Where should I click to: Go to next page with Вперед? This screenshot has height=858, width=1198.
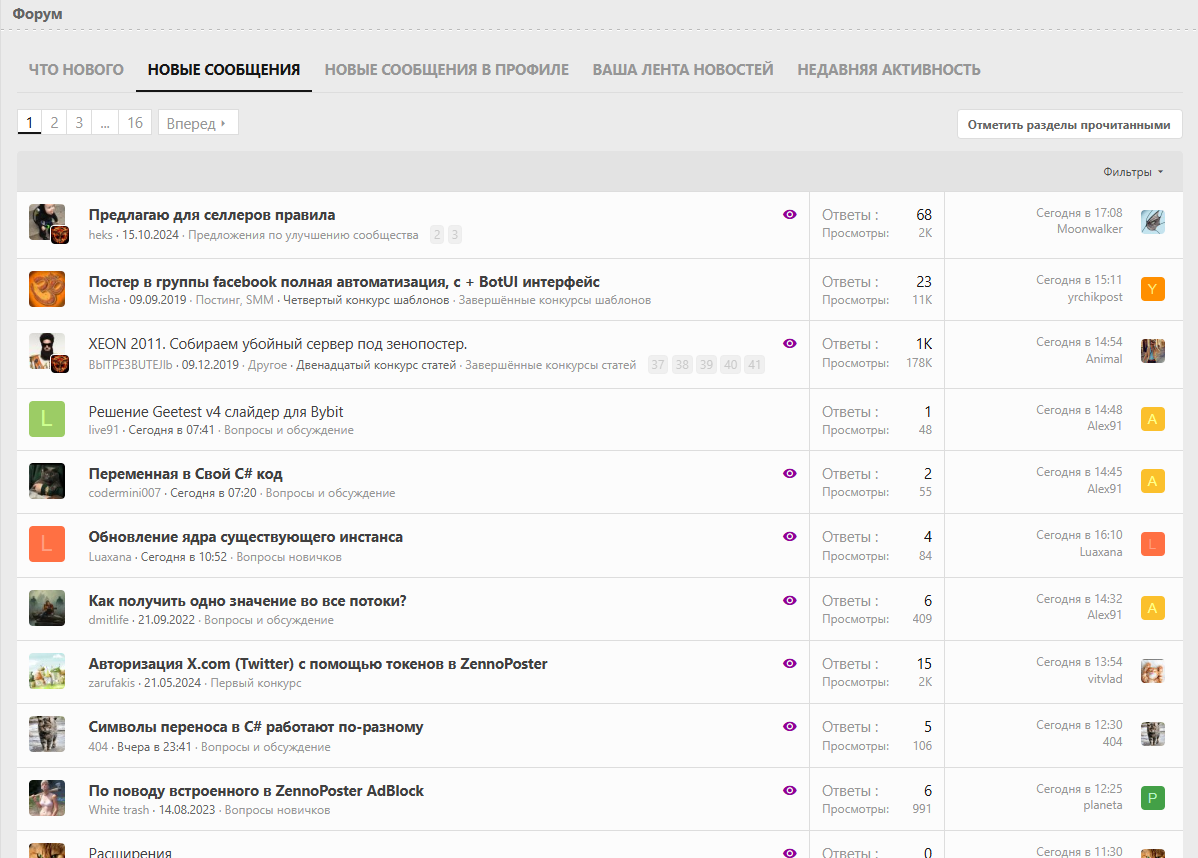197,123
